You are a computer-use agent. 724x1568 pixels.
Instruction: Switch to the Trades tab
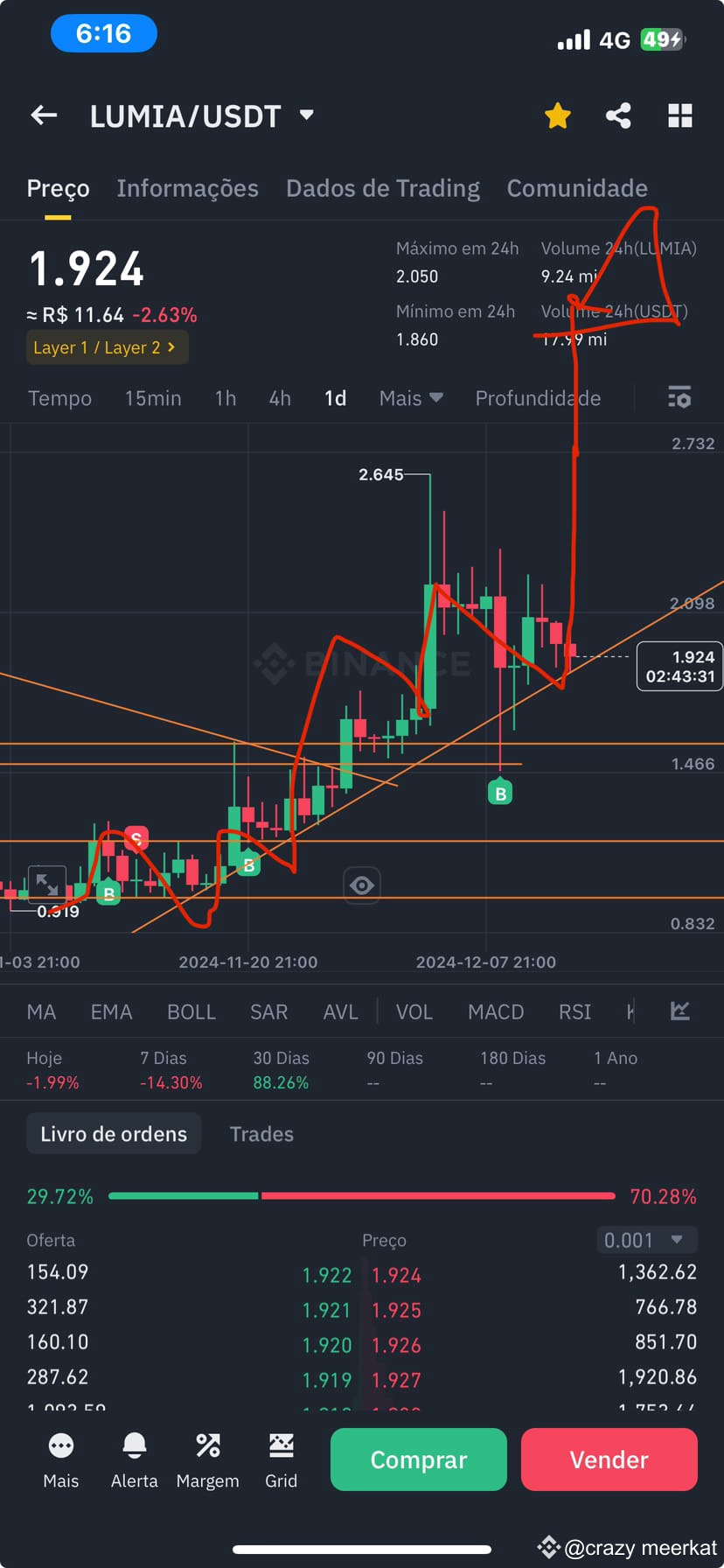point(261,1133)
